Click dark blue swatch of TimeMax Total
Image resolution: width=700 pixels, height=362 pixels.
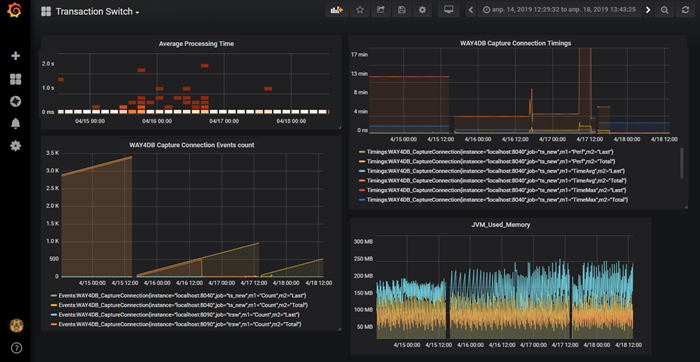pyautogui.click(x=362, y=200)
